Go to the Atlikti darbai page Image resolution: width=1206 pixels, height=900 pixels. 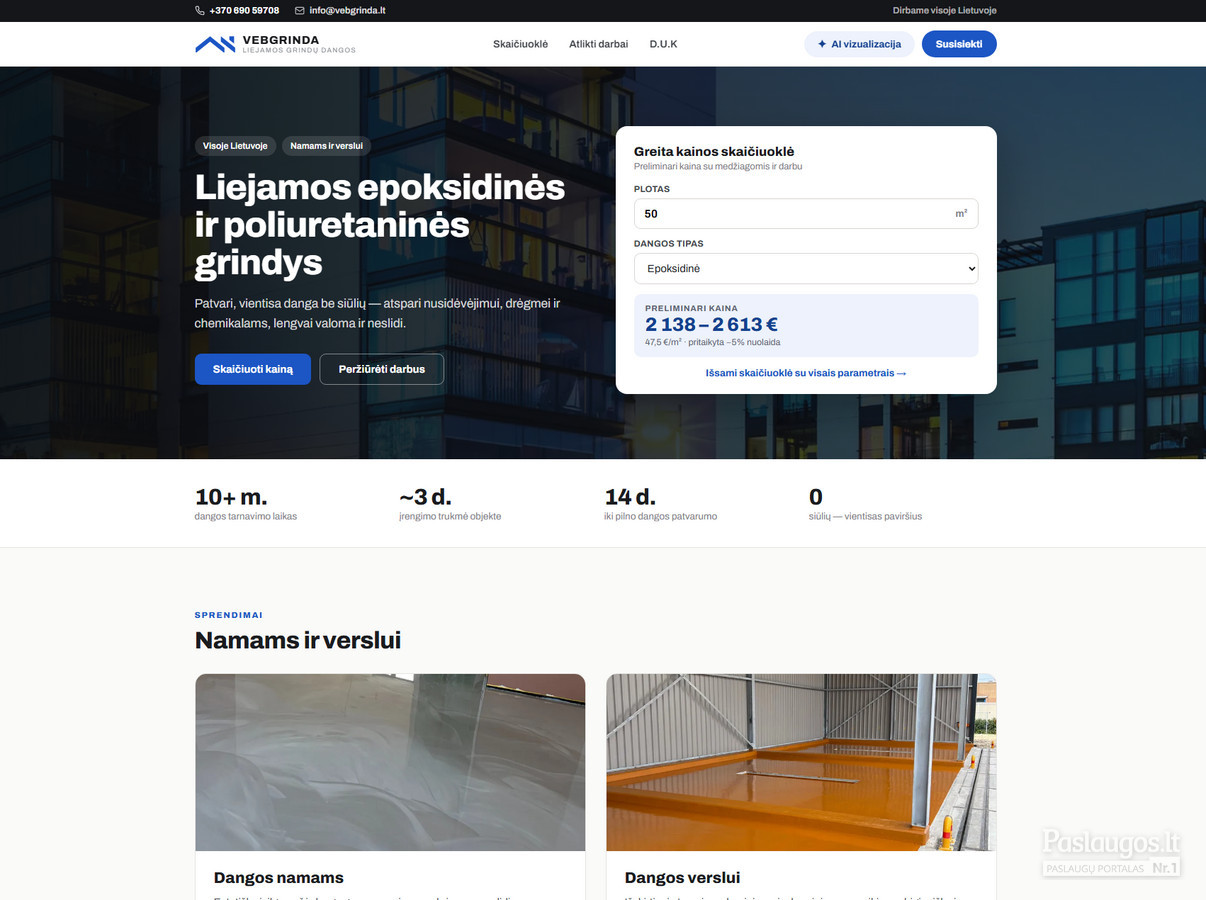click(x=599, y=44)
